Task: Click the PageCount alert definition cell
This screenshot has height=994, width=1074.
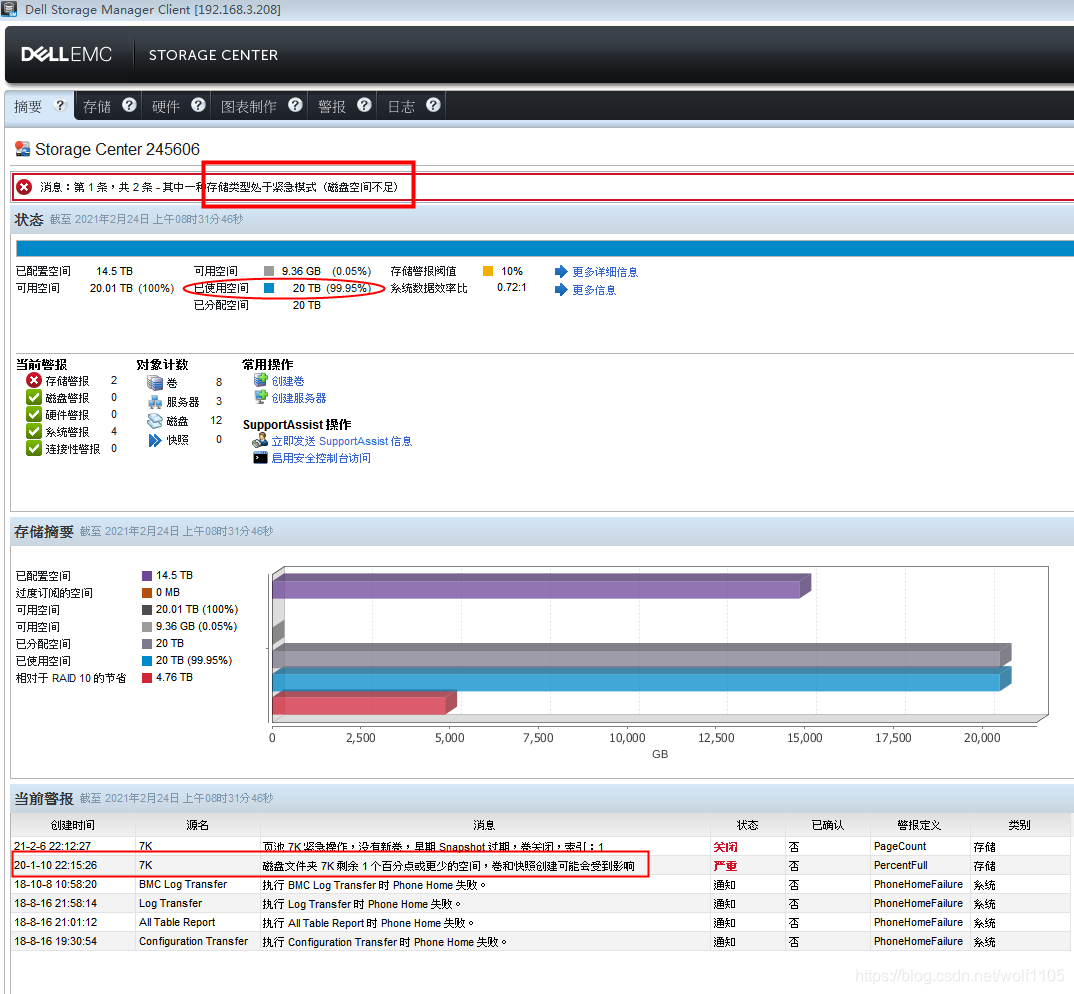Action: tap(920, 846)
